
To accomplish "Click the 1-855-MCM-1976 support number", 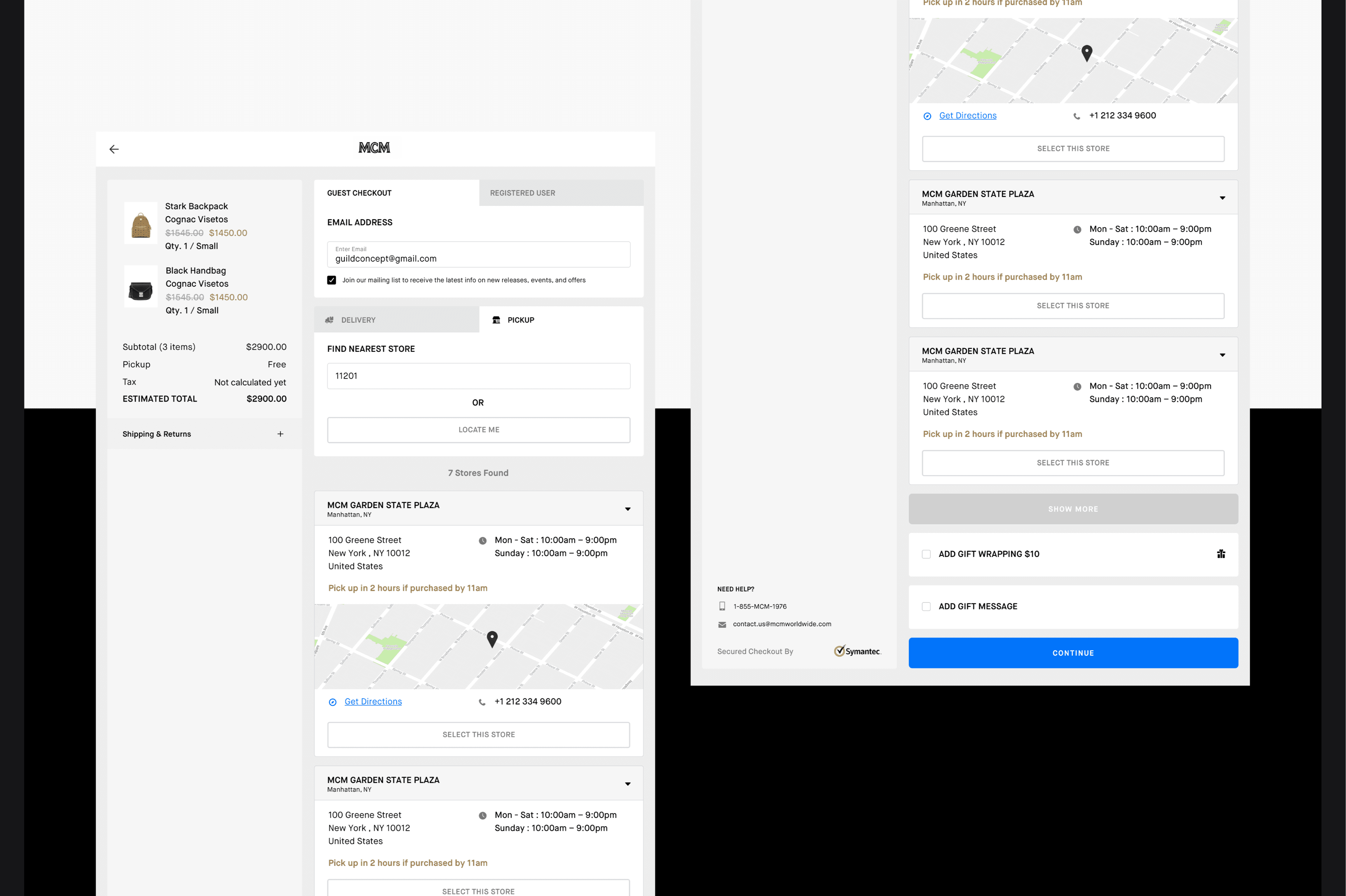I will [760, 606].
